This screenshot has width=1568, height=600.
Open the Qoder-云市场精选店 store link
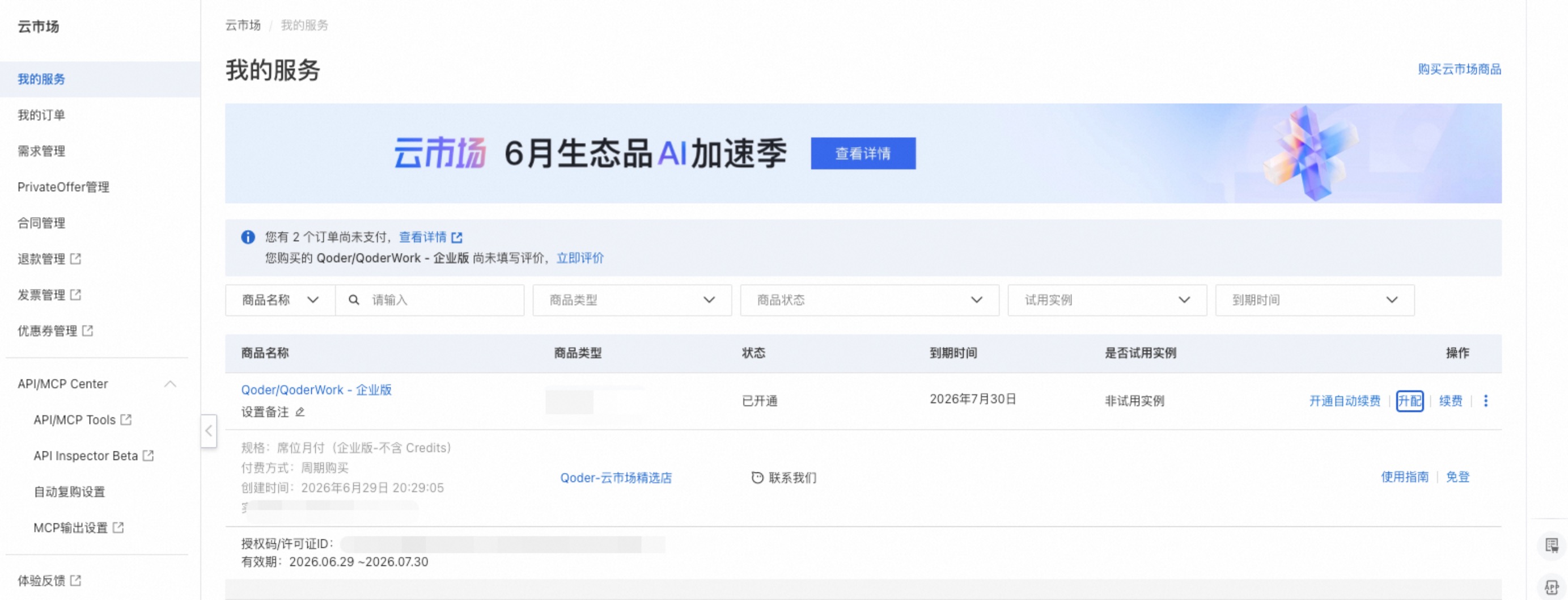coord(616,478)
